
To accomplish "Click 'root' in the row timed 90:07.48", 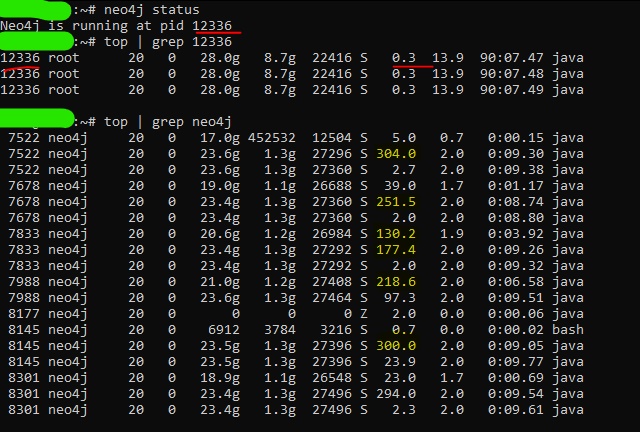I will [x=64, y=73].
